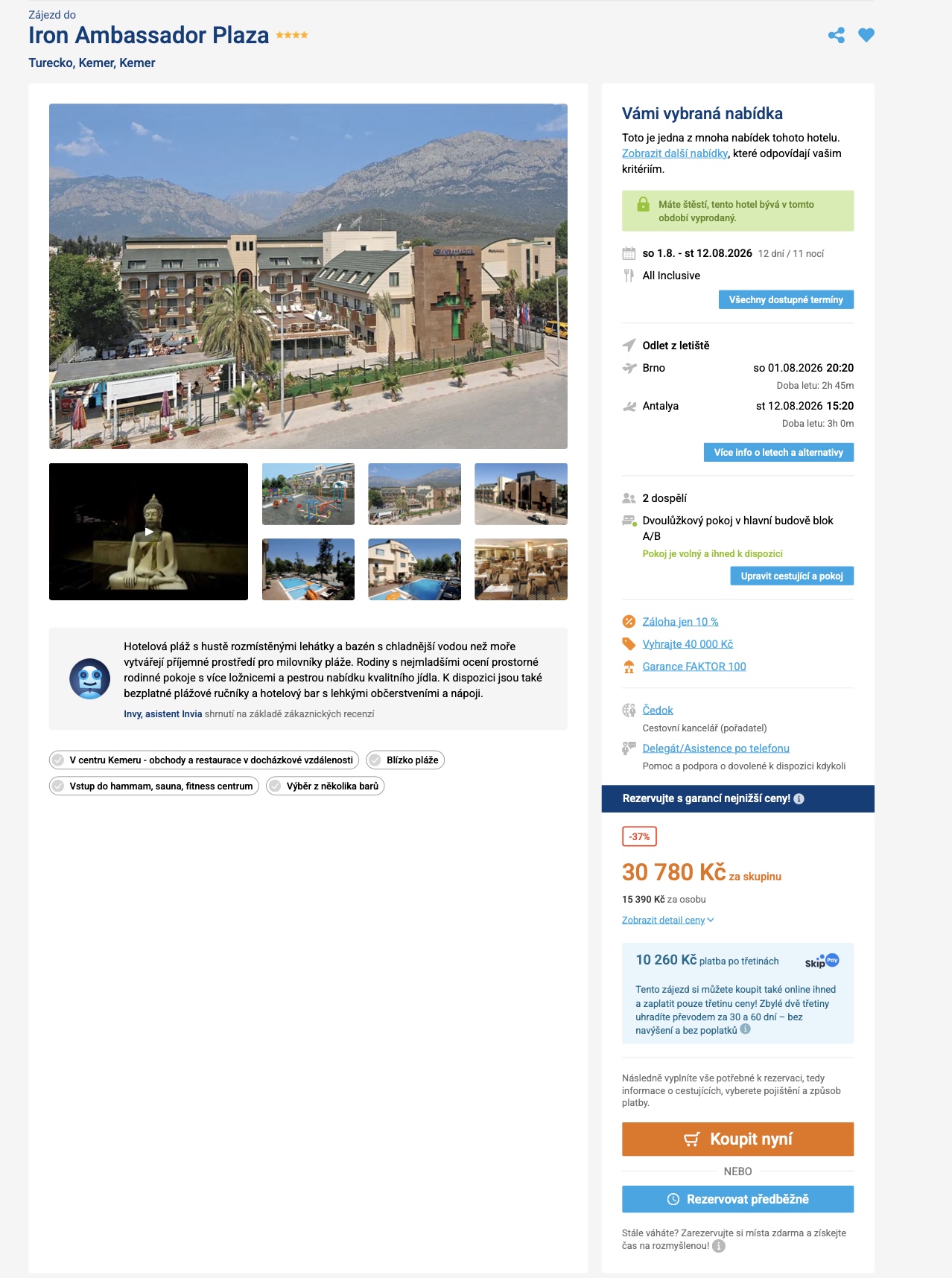Open the Čedok tour operator link
Image resolution: width=952 pixels, height=1278 pixels.
(x=658, y=710)
